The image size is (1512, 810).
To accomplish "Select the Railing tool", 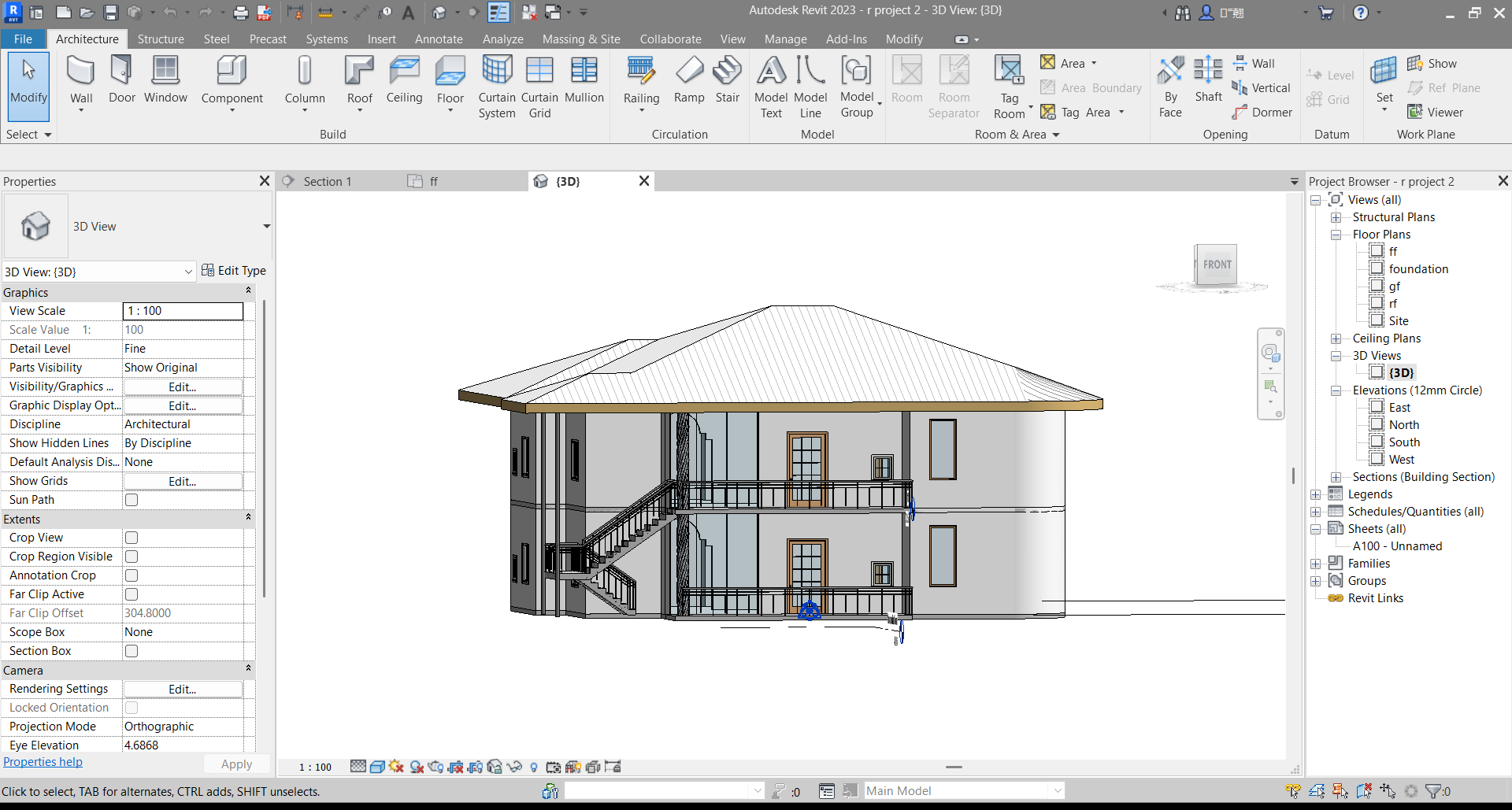I will click(641, 84).
